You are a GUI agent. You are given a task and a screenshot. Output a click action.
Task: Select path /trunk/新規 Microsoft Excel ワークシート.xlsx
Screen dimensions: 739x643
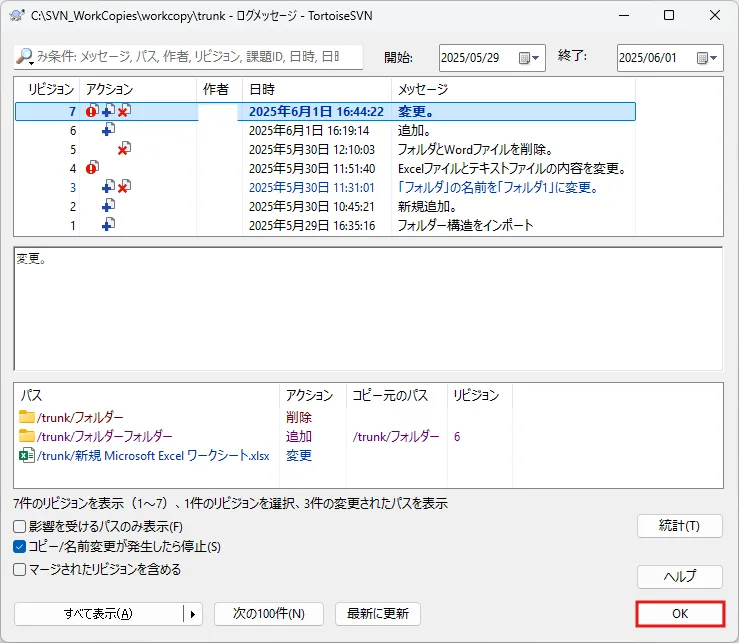(x=153, y=456)
